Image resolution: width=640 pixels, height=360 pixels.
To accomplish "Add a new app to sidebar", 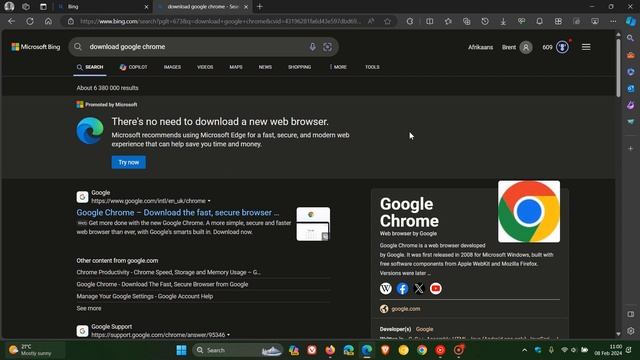I will click(631, 149).
